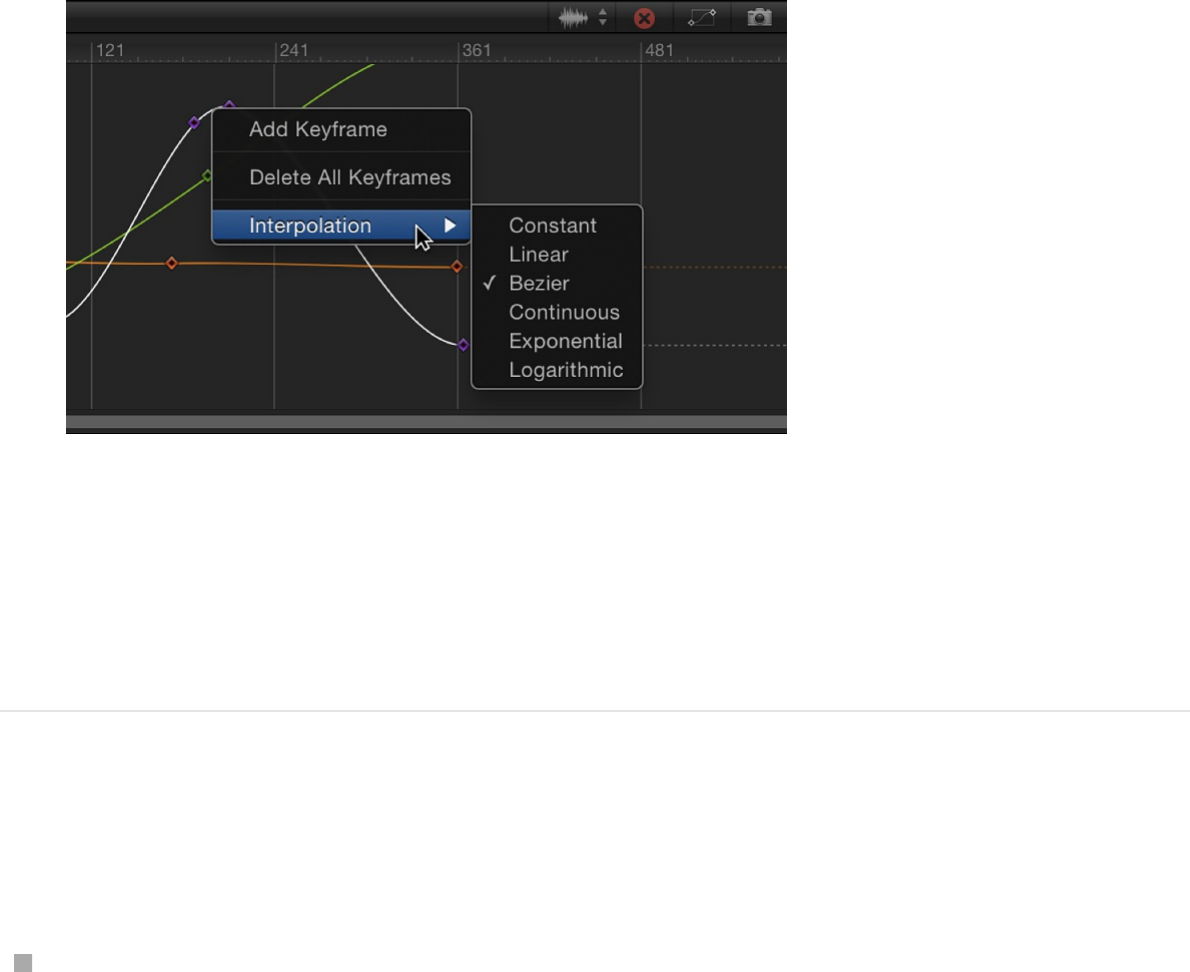Take a keyframe curve snapshot with the camera icon
The image size is (1190, 972).
[759, 17]
